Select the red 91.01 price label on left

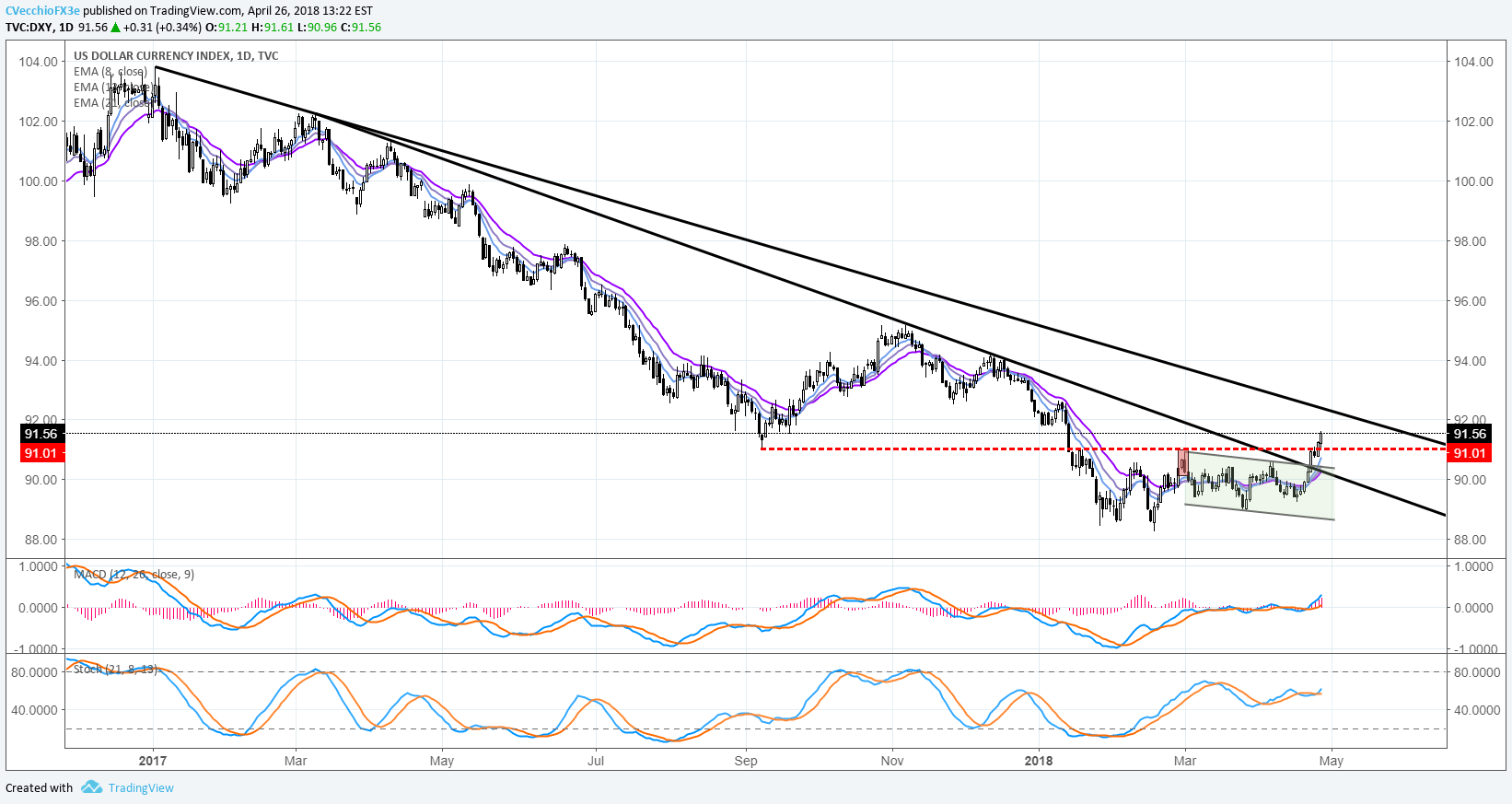point(41,453)
